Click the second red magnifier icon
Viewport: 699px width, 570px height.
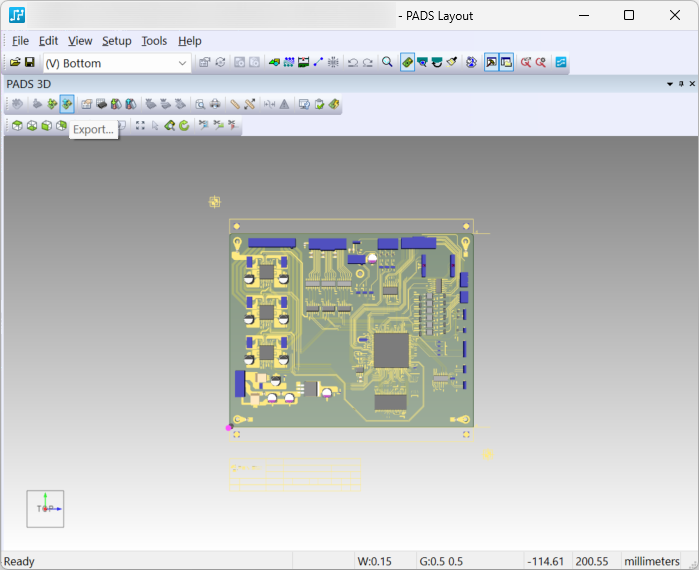click(x=541, y=62)
